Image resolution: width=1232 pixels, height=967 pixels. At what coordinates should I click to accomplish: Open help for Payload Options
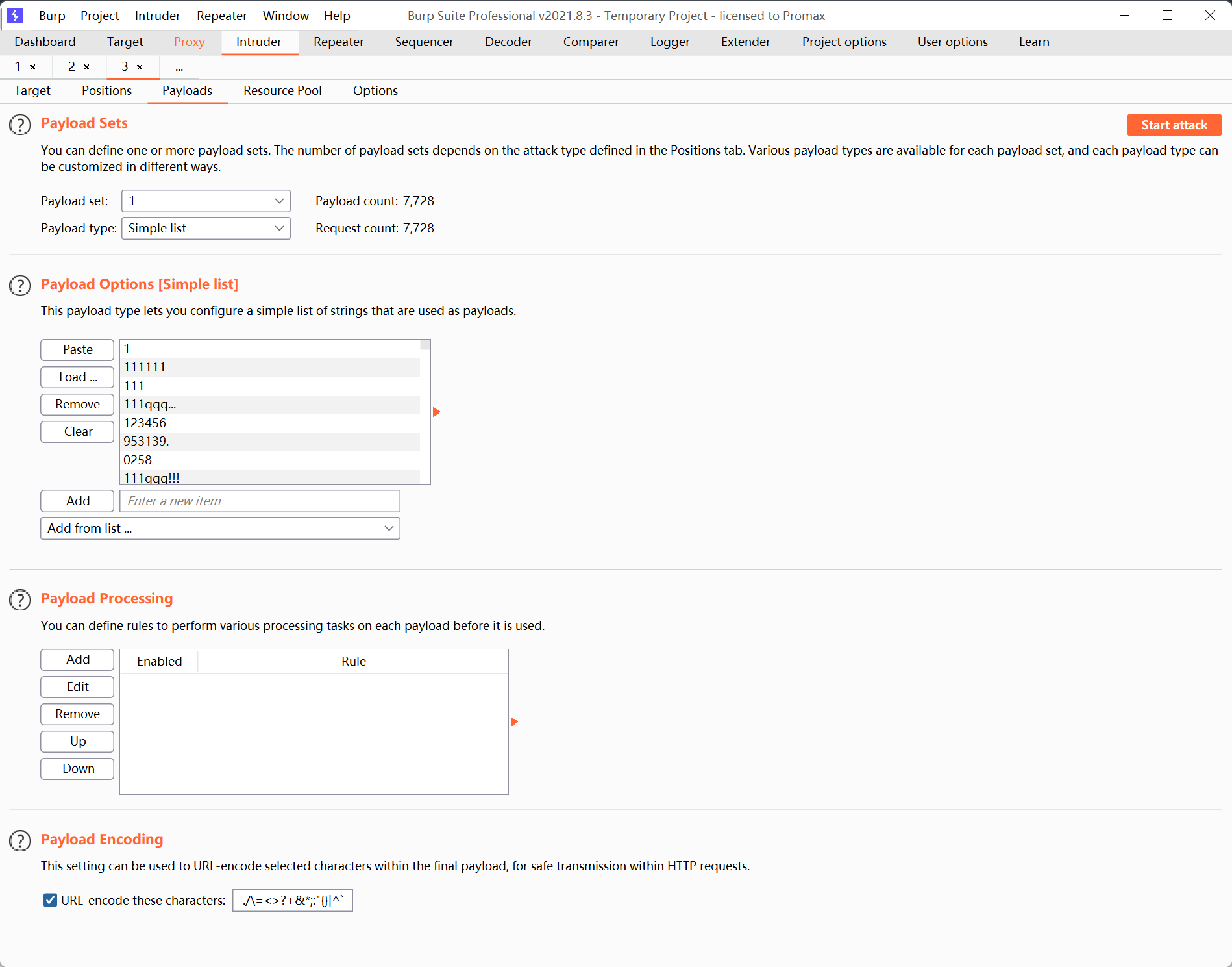pos(20,285)
